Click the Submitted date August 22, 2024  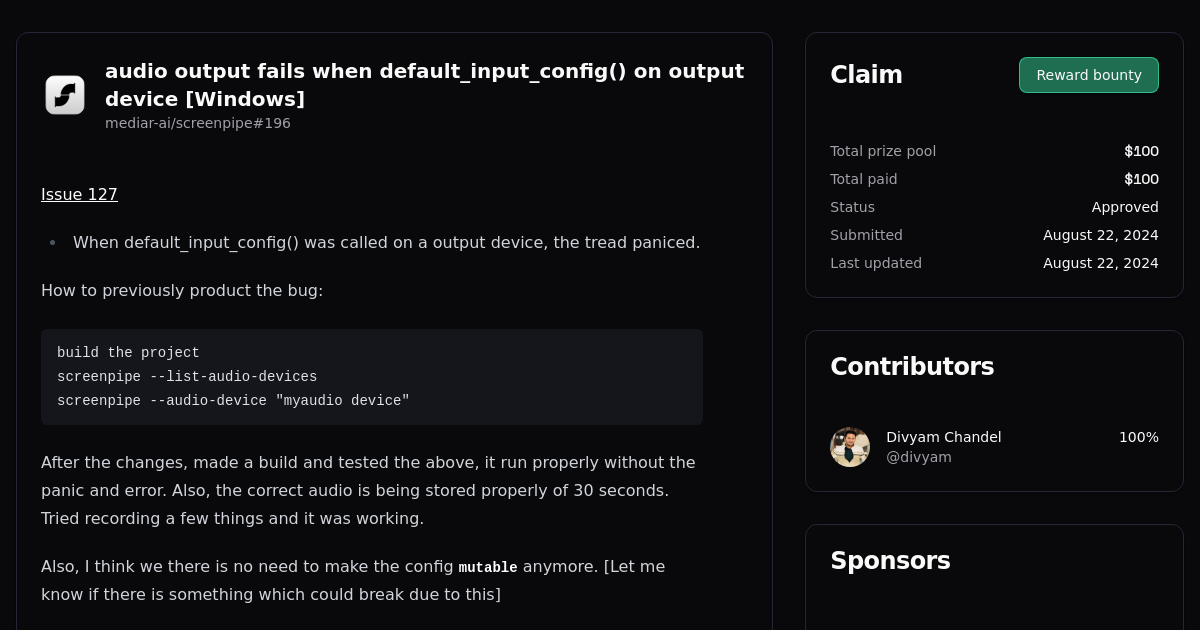(1100, 235)
